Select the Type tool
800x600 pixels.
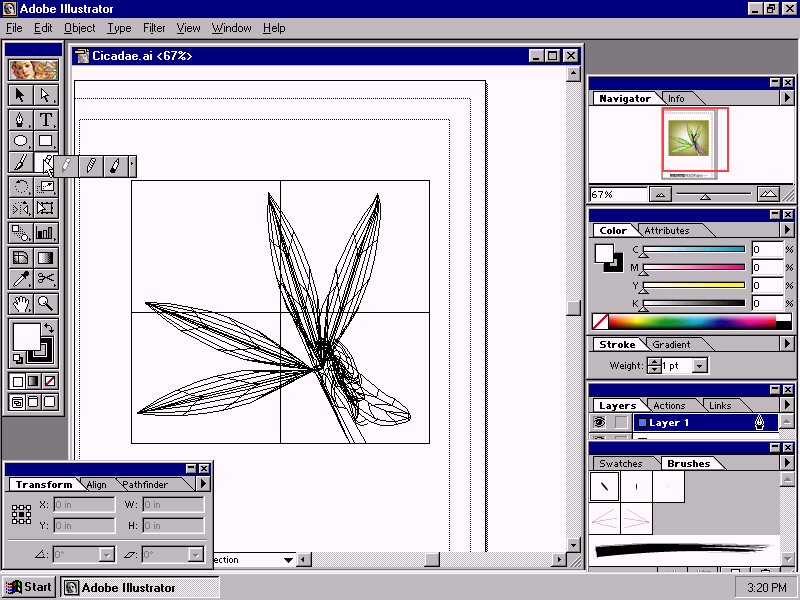tap(46, 119)
